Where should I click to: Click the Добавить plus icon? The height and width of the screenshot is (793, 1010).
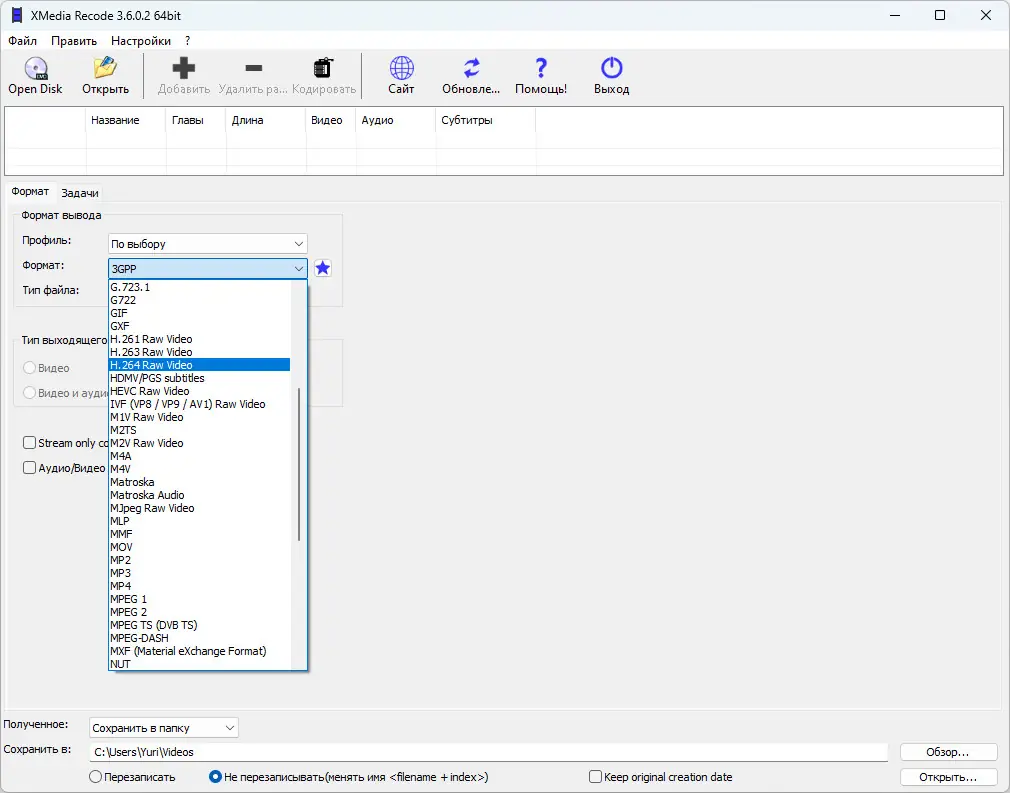click(184, 68)
